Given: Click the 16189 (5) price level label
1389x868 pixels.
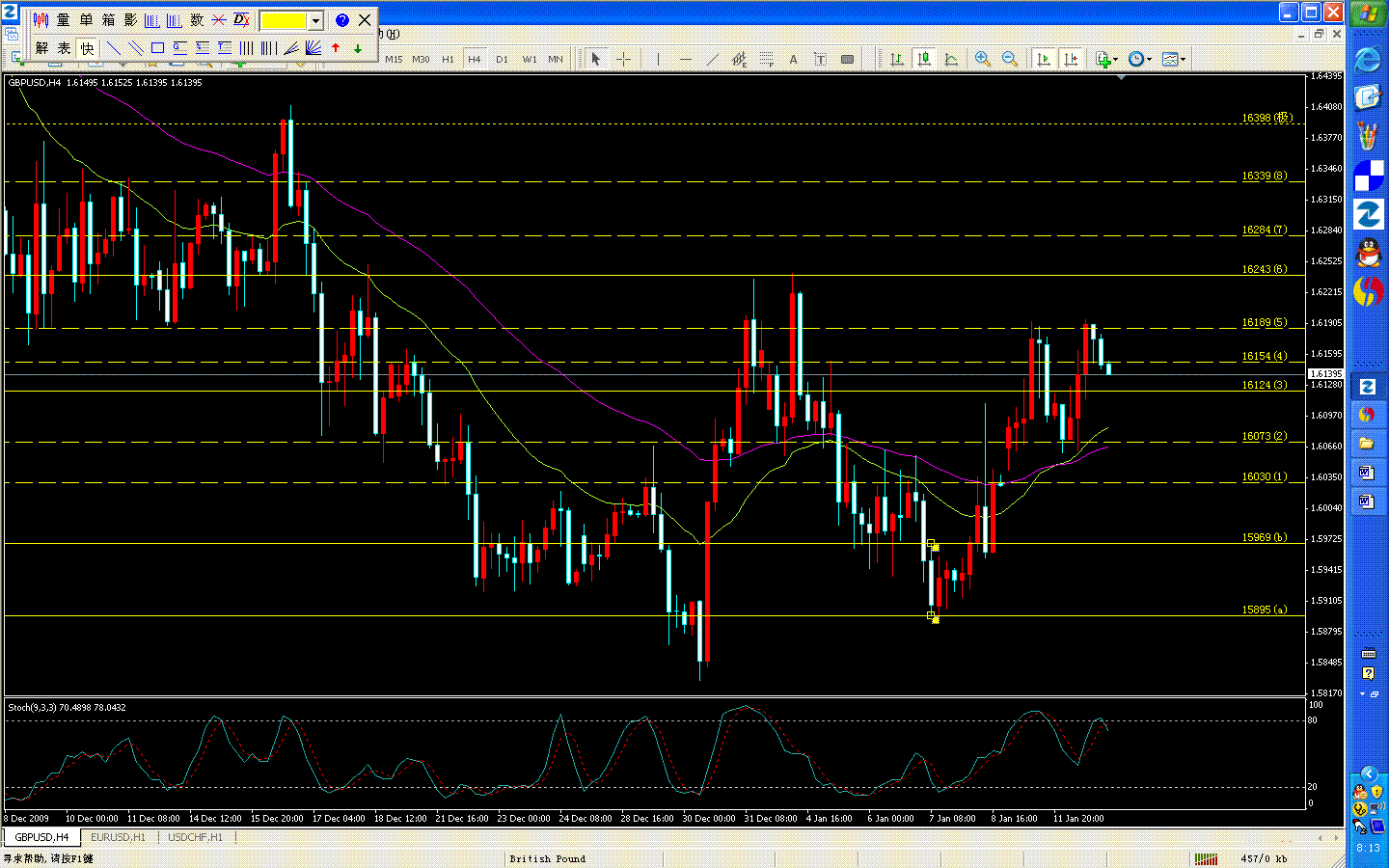Looking at the screenshot, I should pos(1264,323).
